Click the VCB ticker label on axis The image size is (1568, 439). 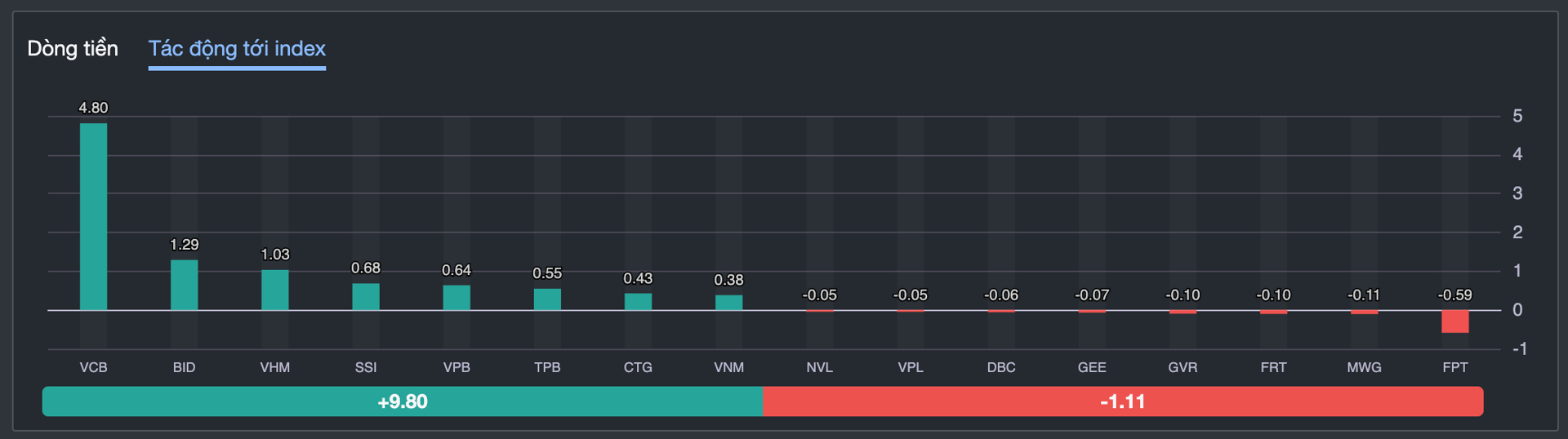click(x=93, y=367)
